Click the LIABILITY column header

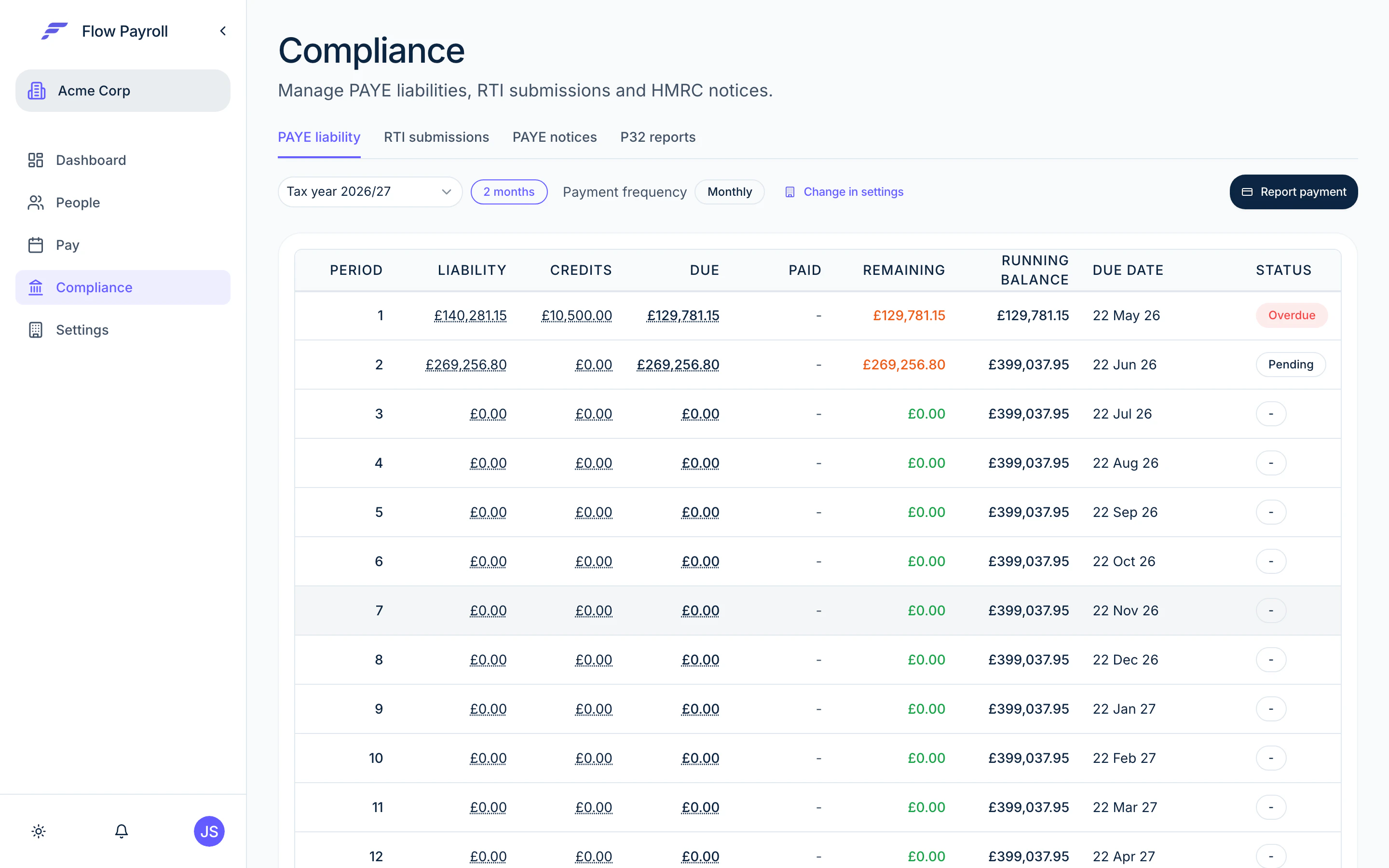472,270
